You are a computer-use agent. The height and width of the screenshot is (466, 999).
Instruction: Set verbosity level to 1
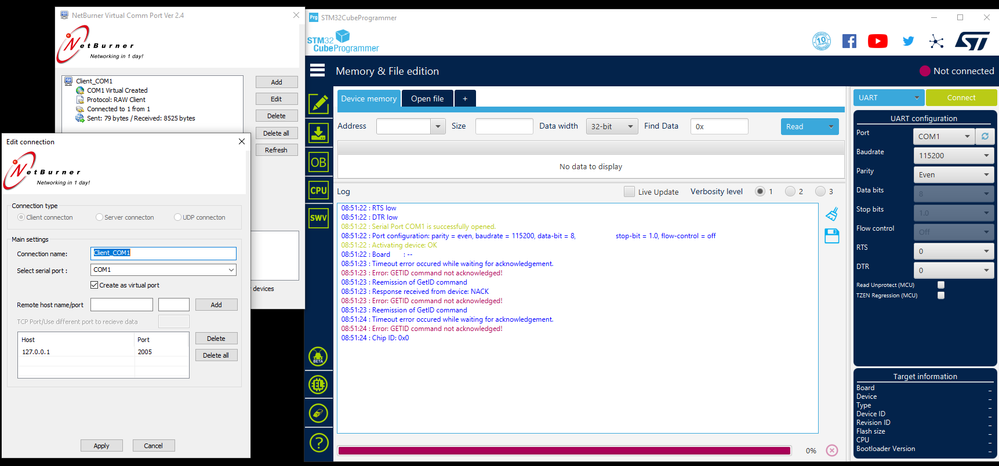759,191
